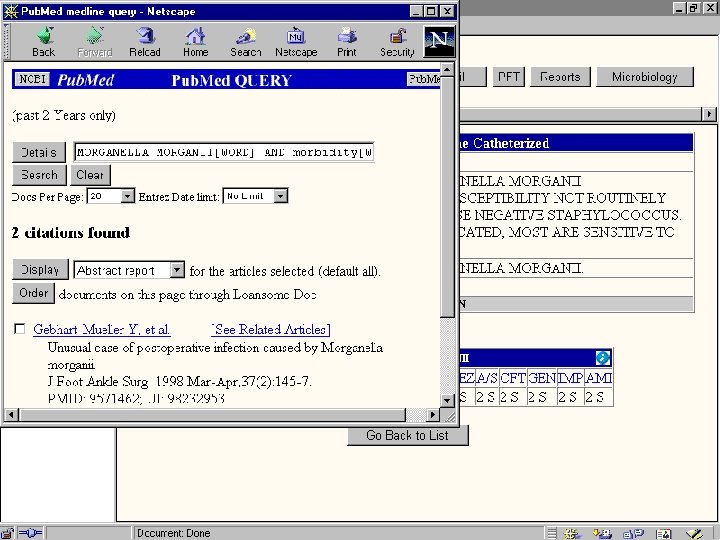Open the Mailbox component in status bar
This screenshot has height=540, width=720.
602,534
